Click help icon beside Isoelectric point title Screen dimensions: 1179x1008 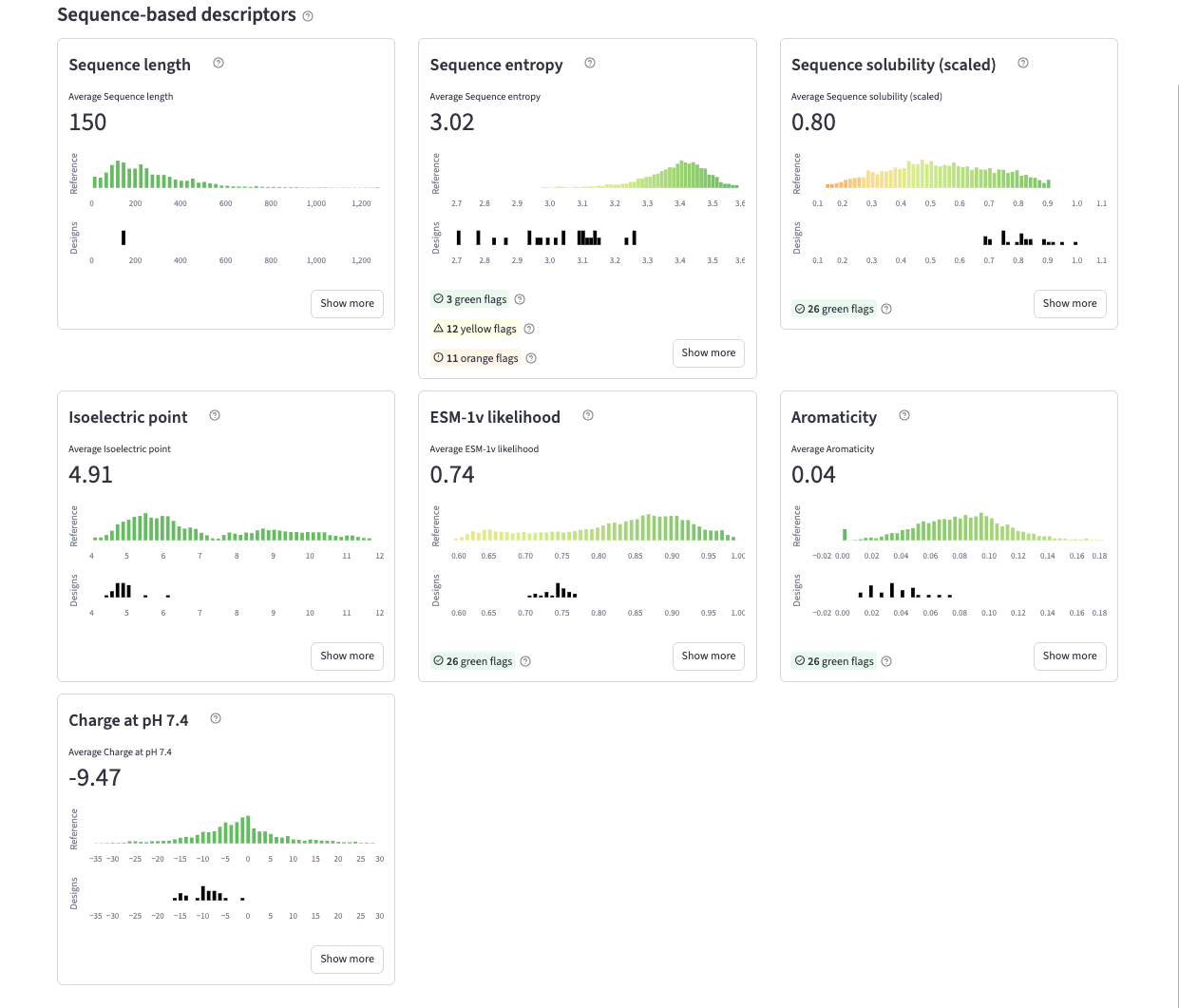coord(215,415)
